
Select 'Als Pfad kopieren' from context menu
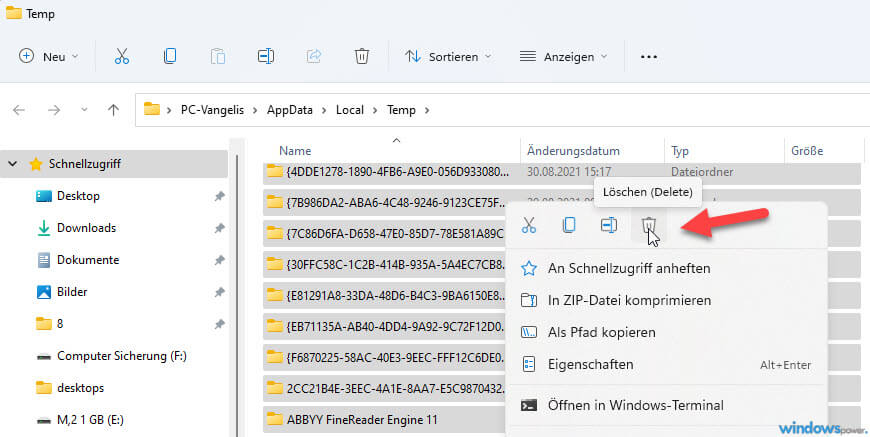[601, 332]
